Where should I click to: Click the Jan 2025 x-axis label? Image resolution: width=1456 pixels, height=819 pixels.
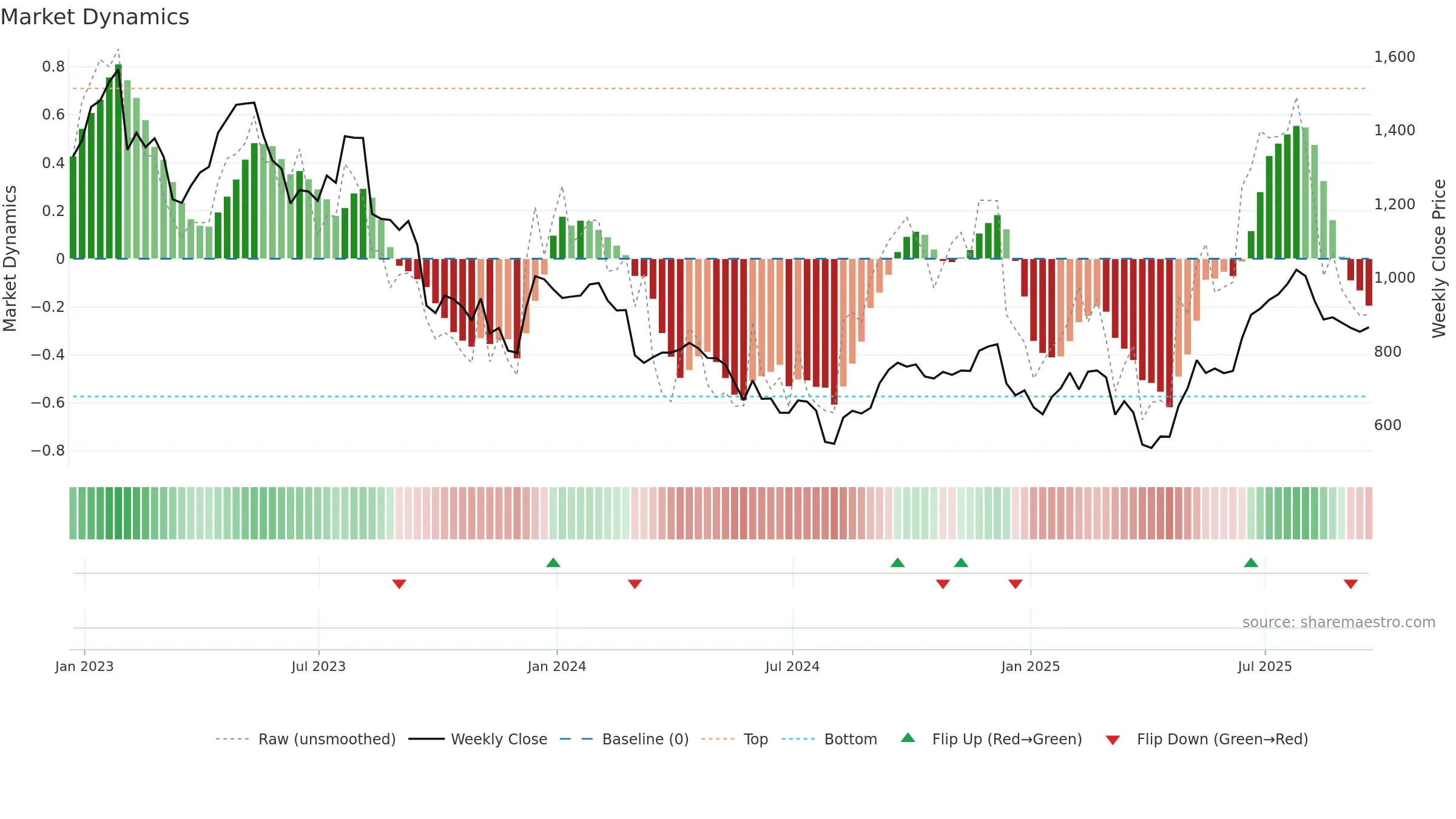coord(1031,667)
